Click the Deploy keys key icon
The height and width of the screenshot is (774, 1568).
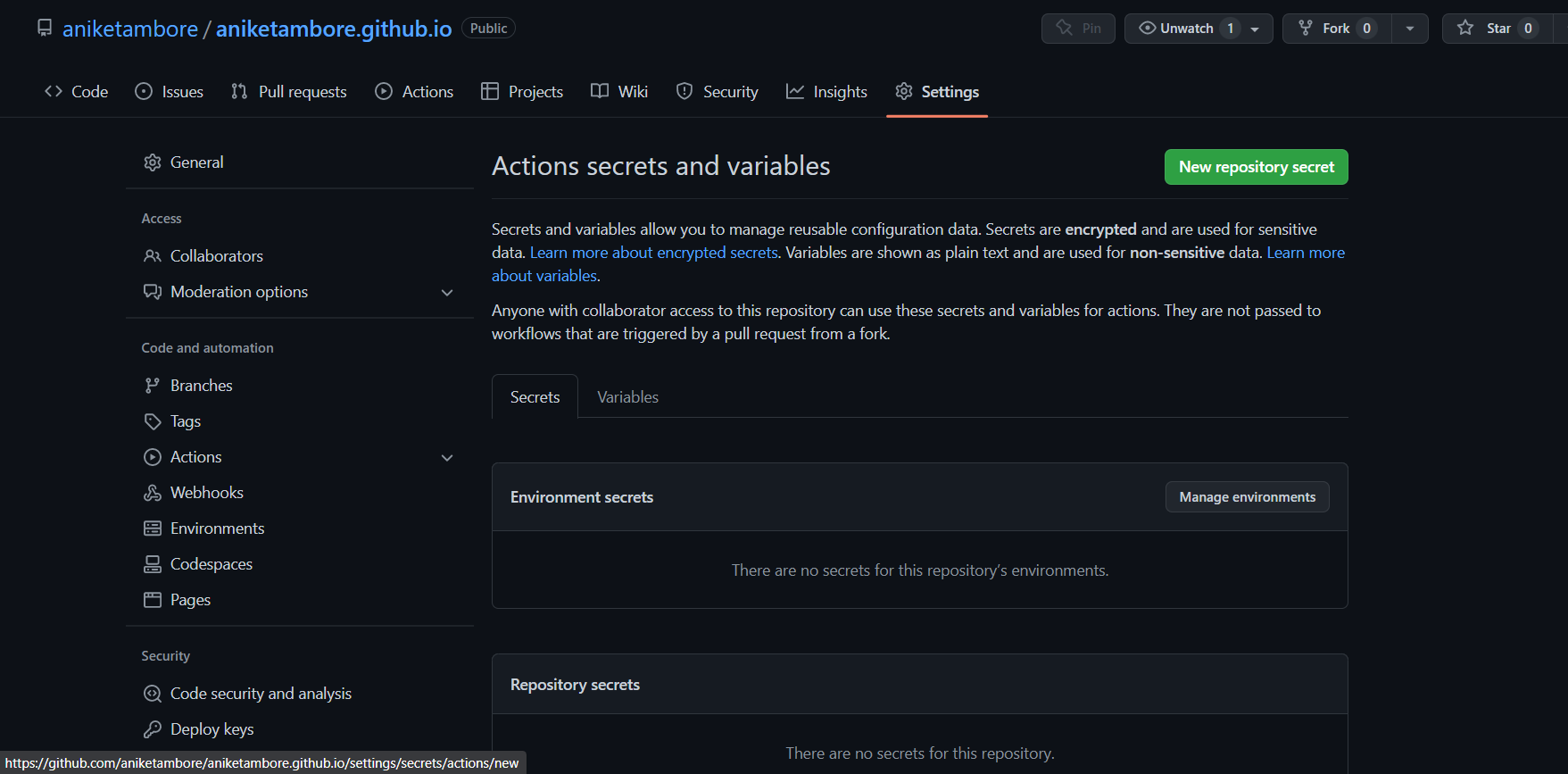pyautogui.click(x=153, y=729)
